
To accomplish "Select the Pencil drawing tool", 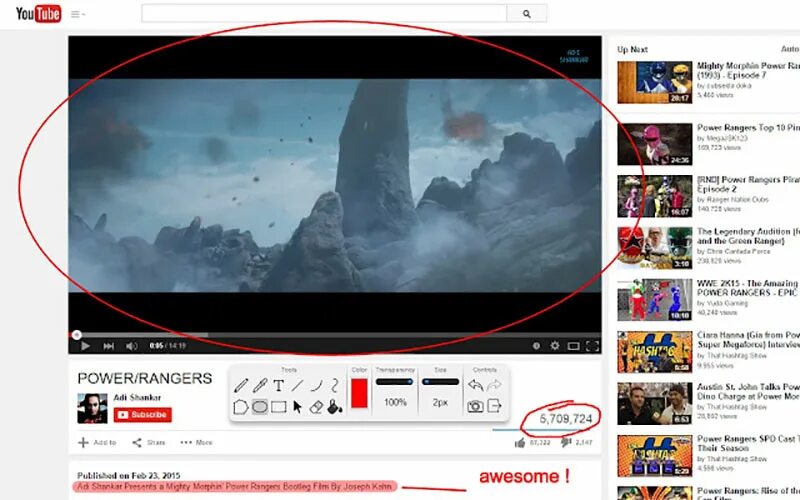I will click(x=241, y=385).
